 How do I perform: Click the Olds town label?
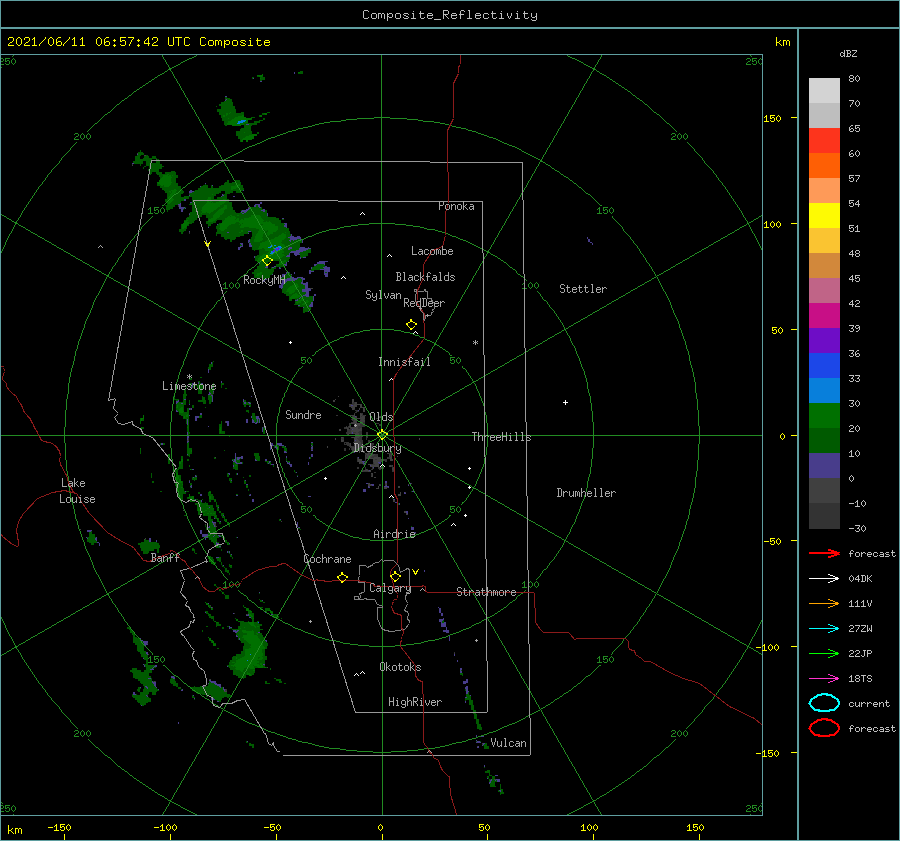pos(381,417)
